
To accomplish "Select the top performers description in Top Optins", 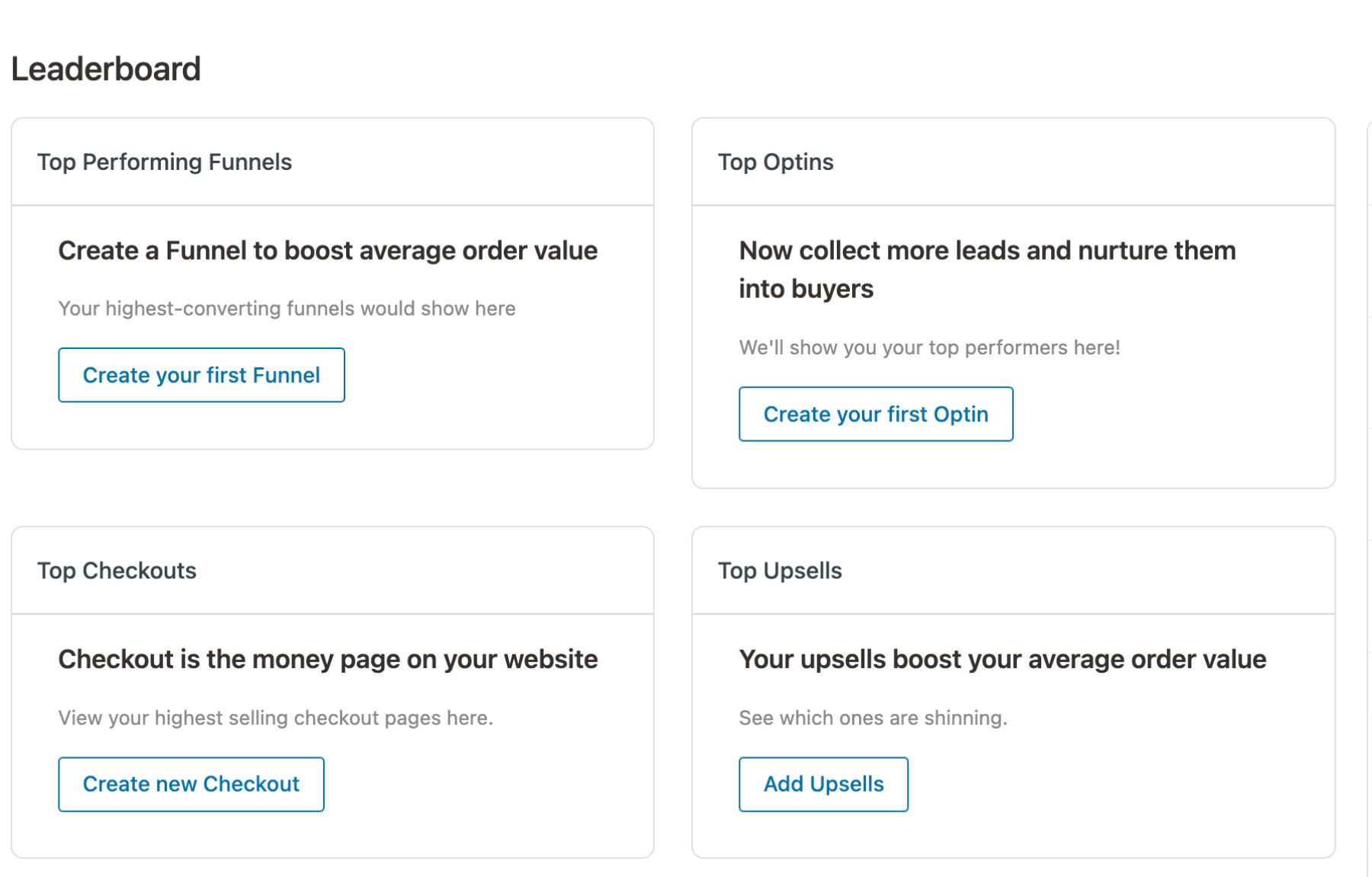I will click(x=929, y=347).
